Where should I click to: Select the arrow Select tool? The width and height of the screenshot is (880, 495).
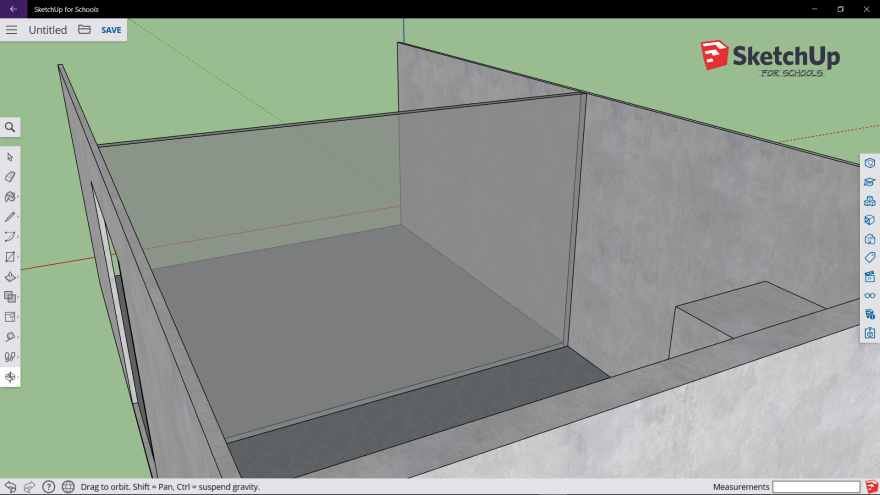coord(10,157)
